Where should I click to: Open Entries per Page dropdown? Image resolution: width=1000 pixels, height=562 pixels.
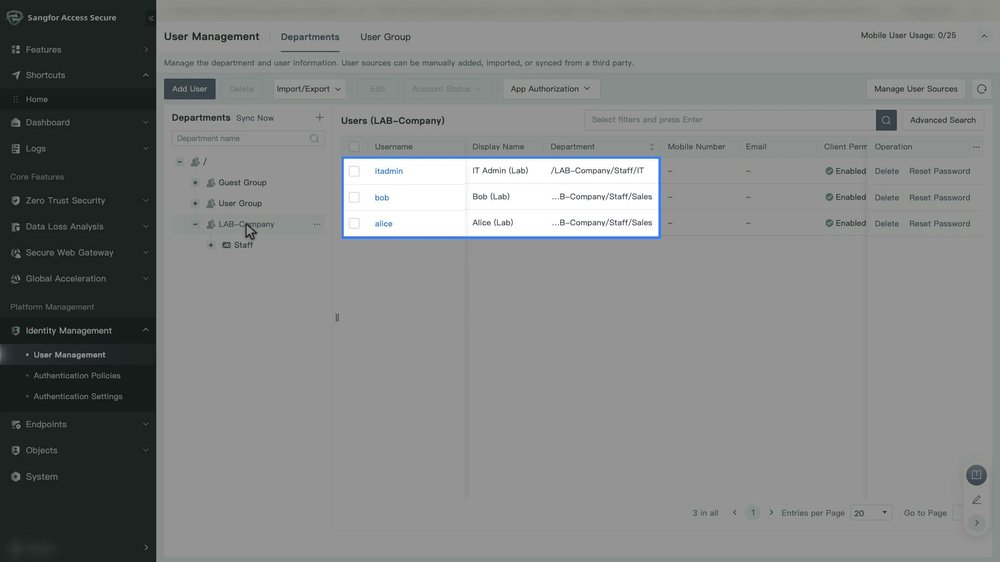tap(871, 513)
